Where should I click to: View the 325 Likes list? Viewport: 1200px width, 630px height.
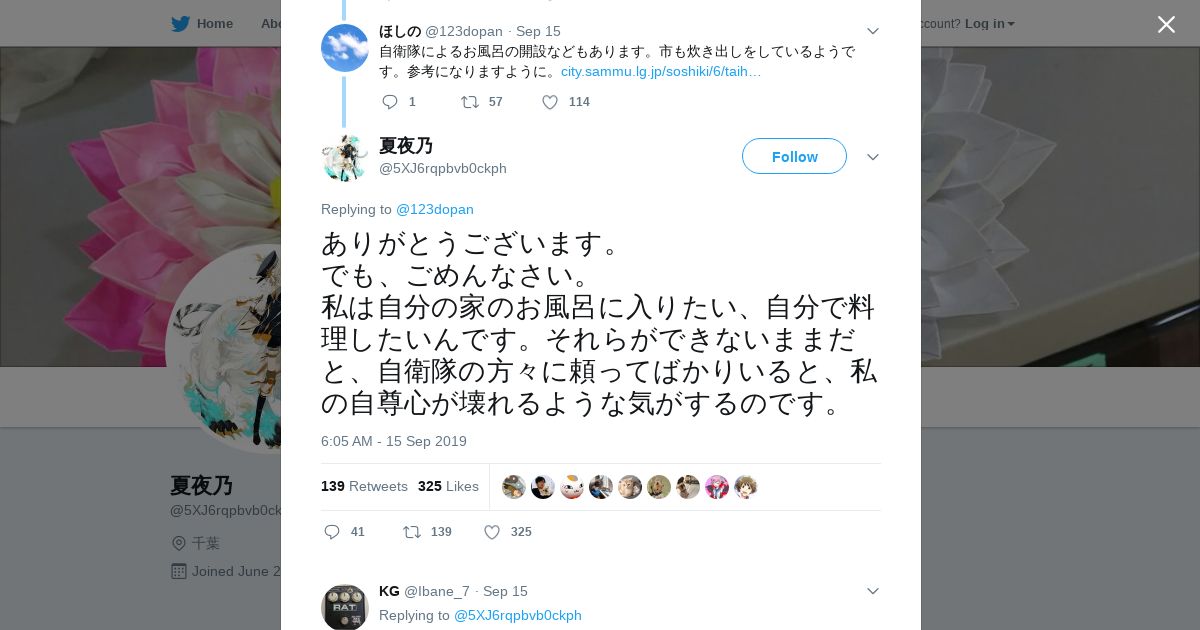448,486
